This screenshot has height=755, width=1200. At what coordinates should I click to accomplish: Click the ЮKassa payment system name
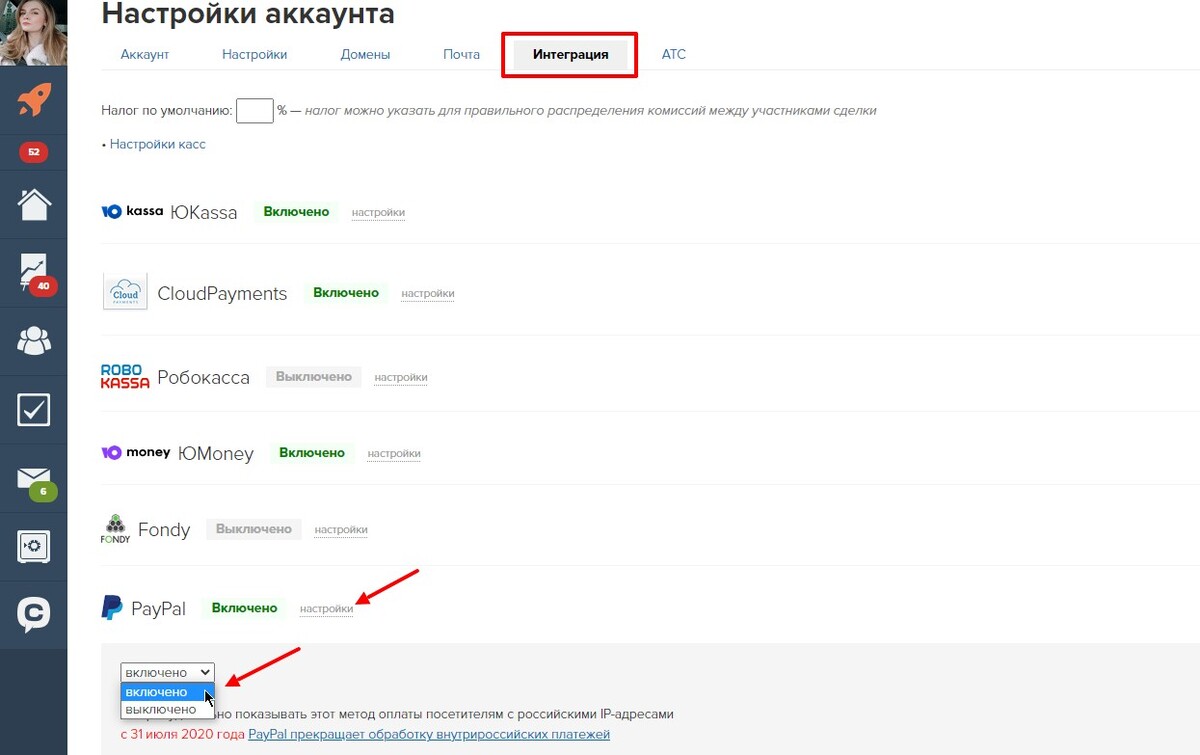[204, 212]
